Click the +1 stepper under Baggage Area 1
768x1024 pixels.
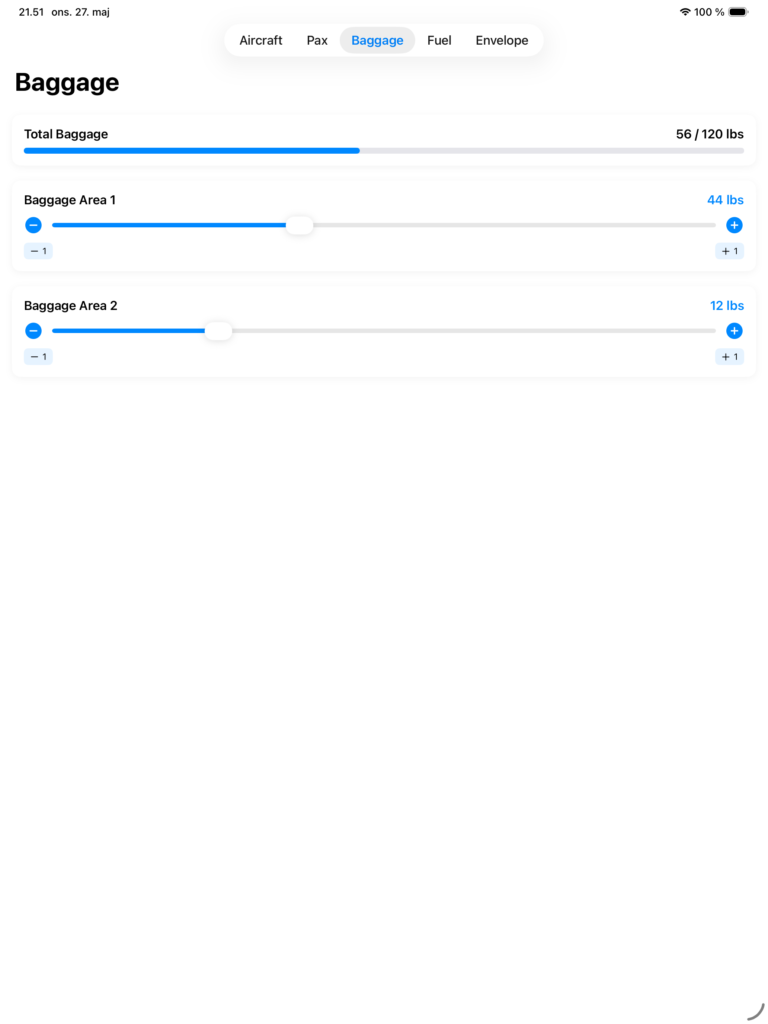pyautogui.click(x=729, y=251)
